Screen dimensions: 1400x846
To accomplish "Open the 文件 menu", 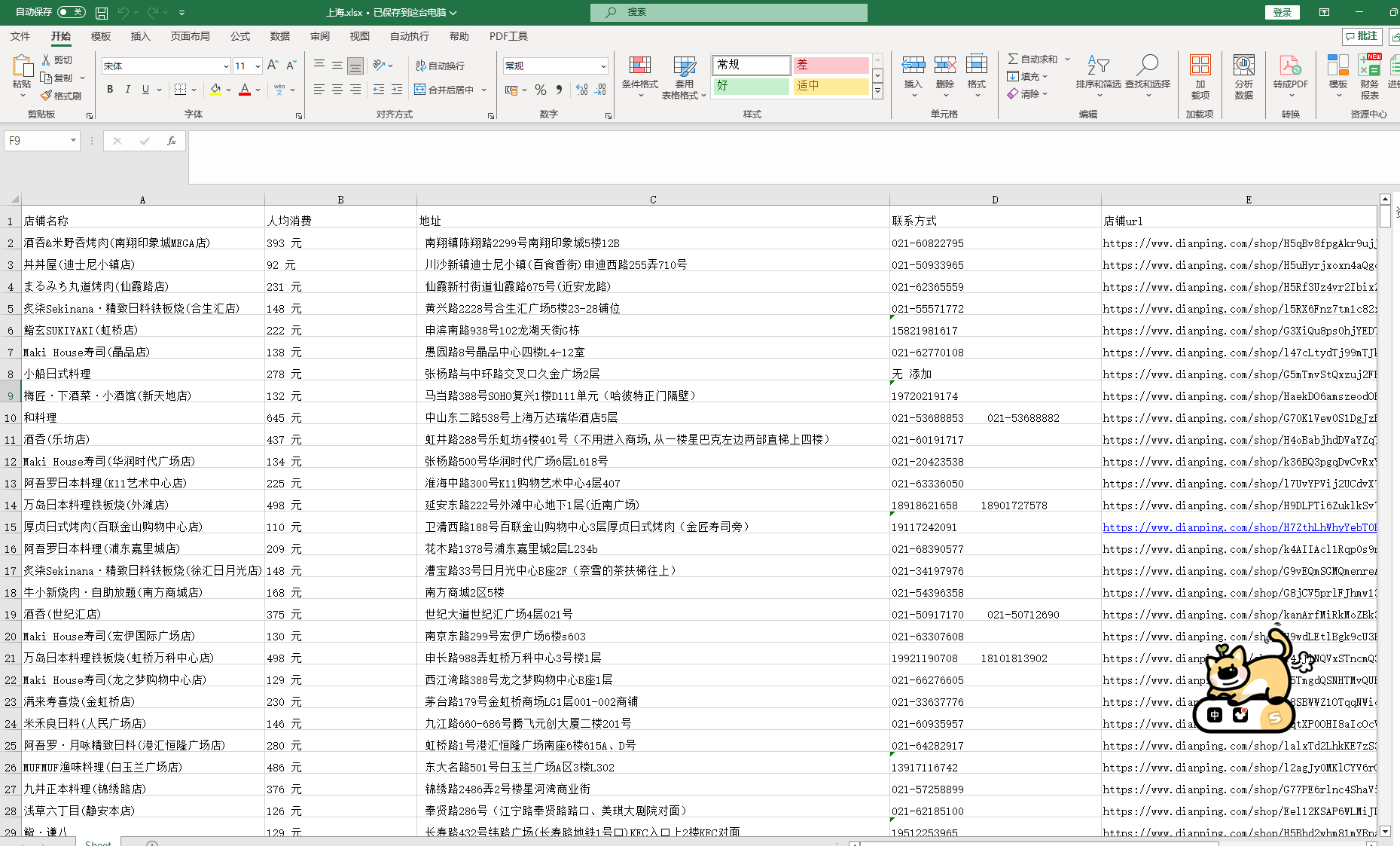I will pos(20,36).
